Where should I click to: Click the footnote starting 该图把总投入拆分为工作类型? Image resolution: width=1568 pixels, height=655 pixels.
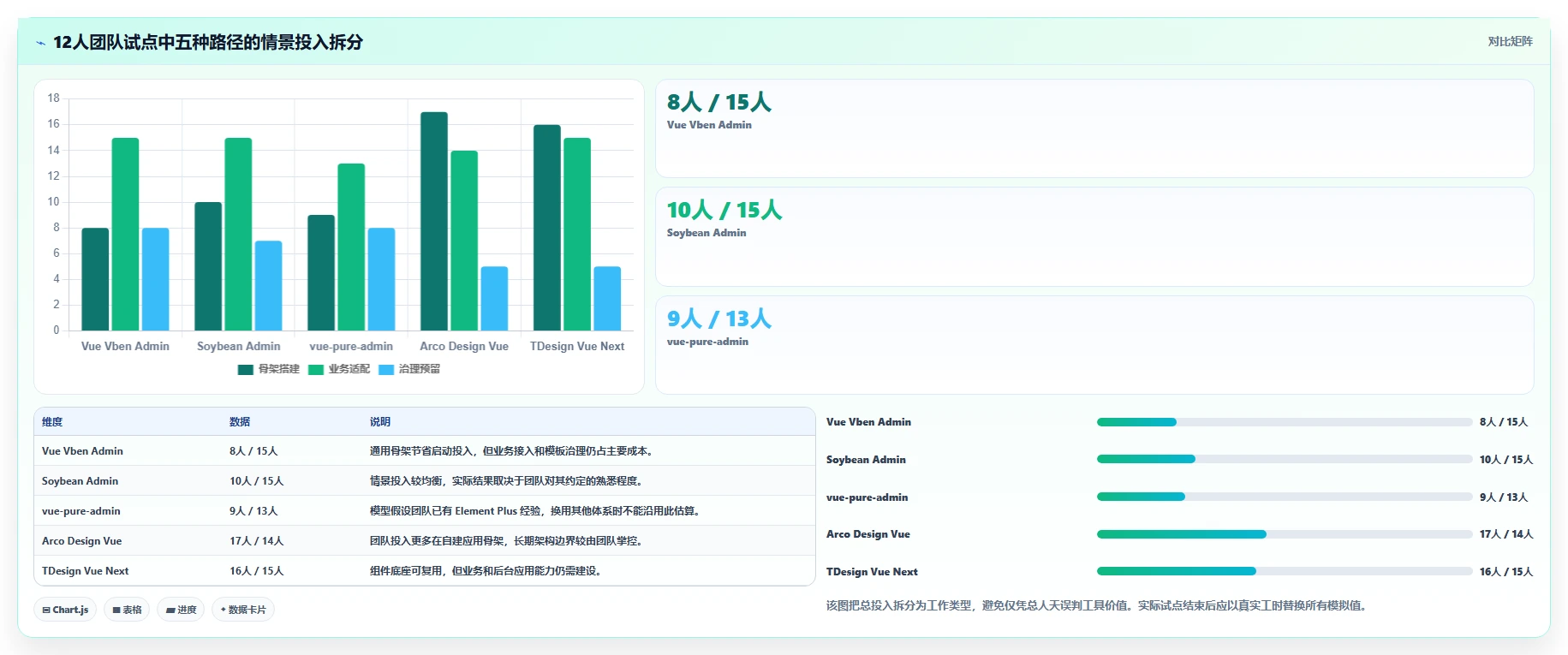coord(1098,605)
